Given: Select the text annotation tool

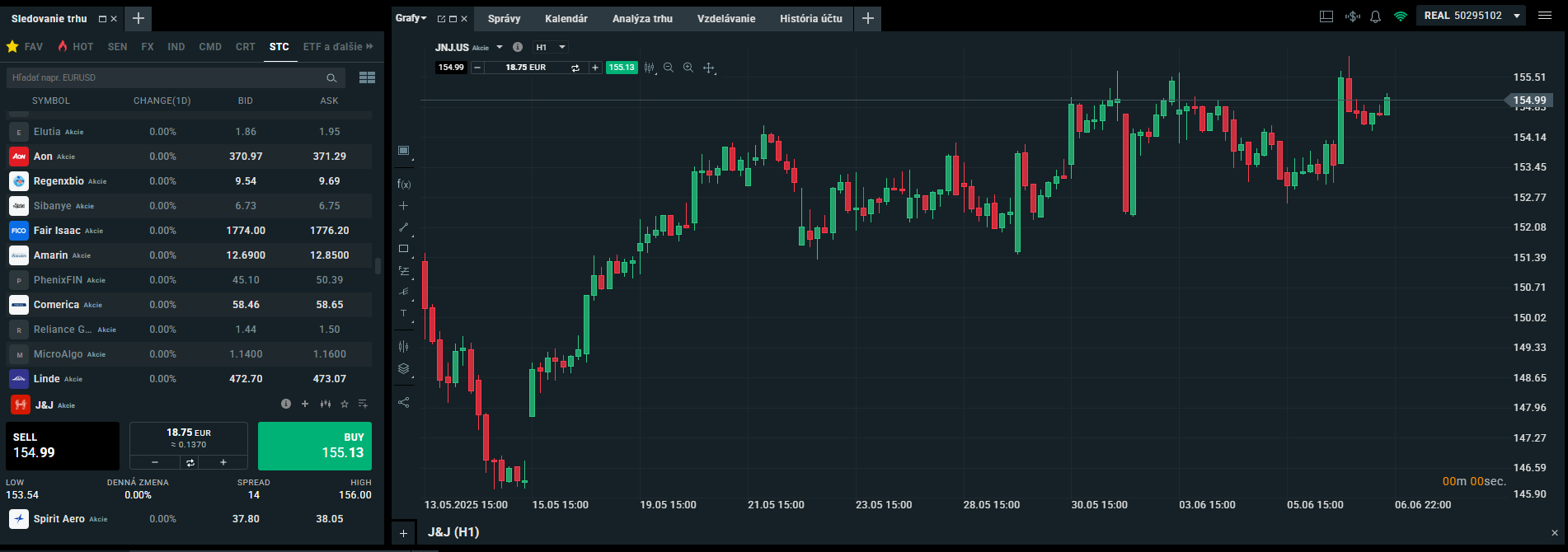Looking at the screenshot, I should (403, 313).
